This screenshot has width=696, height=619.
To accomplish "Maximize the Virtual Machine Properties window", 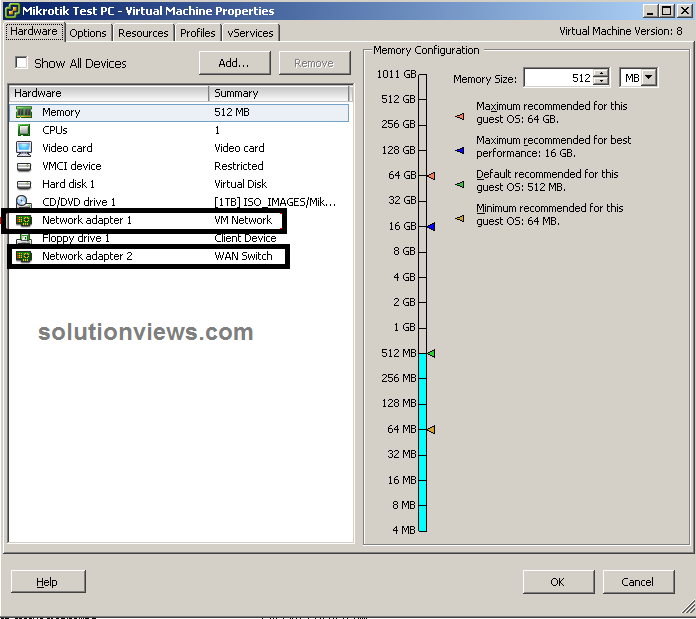I will [667, 11].
